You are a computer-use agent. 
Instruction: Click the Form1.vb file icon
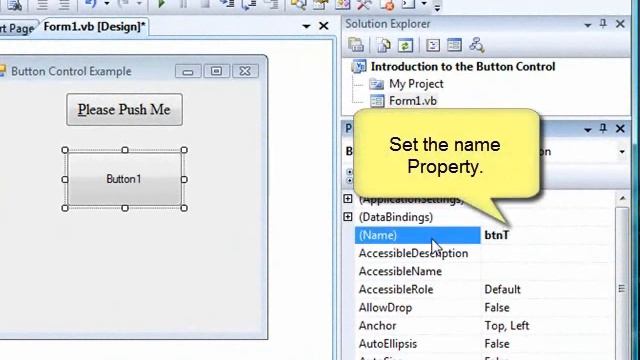click(x=377, y=101)
